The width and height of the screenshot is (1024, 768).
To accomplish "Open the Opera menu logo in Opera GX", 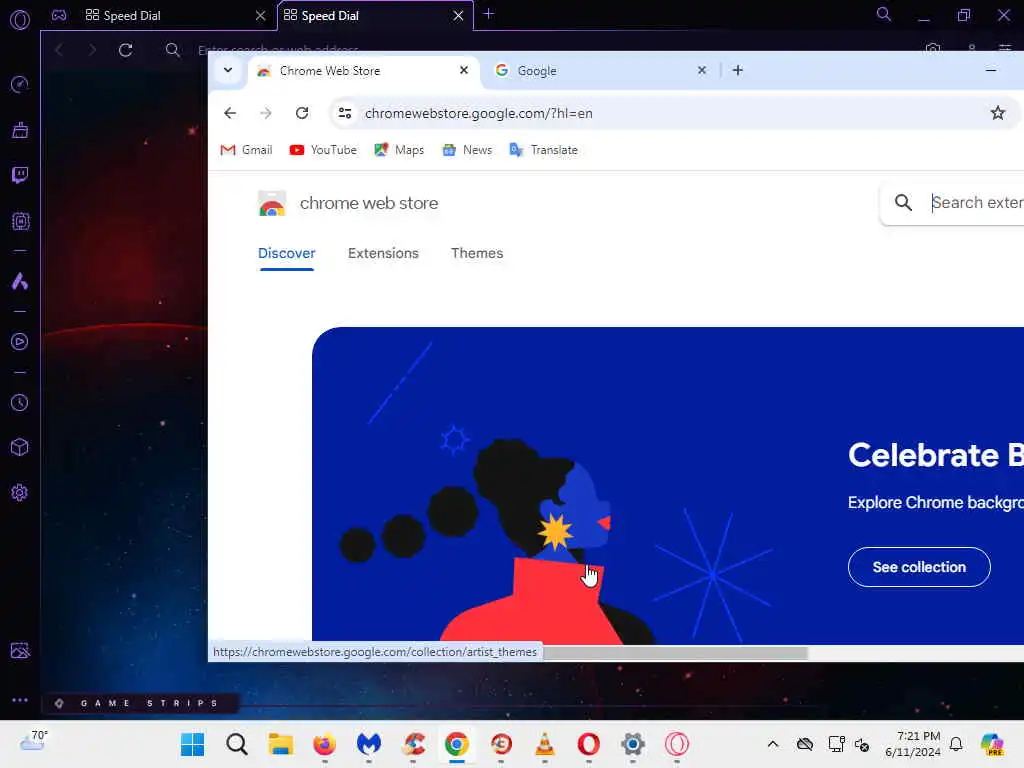I will [20, 20].
